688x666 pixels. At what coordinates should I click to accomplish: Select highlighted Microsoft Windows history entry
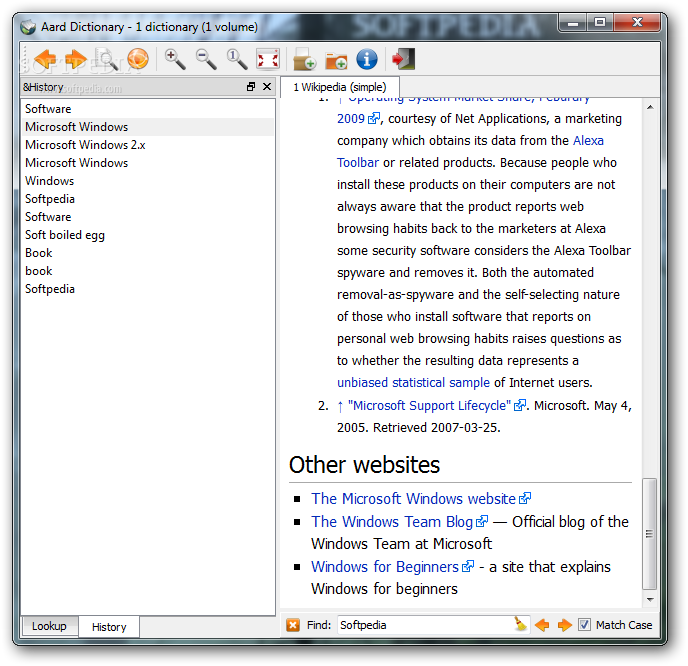point(147,127)
